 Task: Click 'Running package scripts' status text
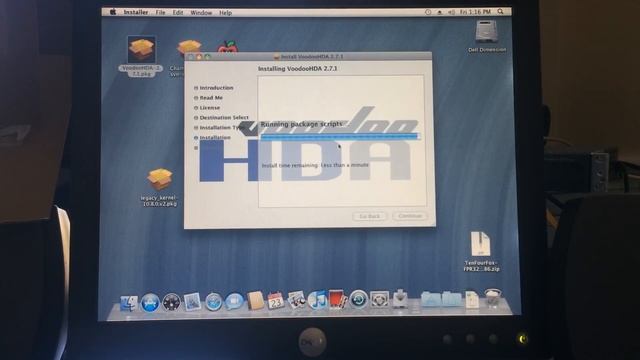[x=302, y=124]
